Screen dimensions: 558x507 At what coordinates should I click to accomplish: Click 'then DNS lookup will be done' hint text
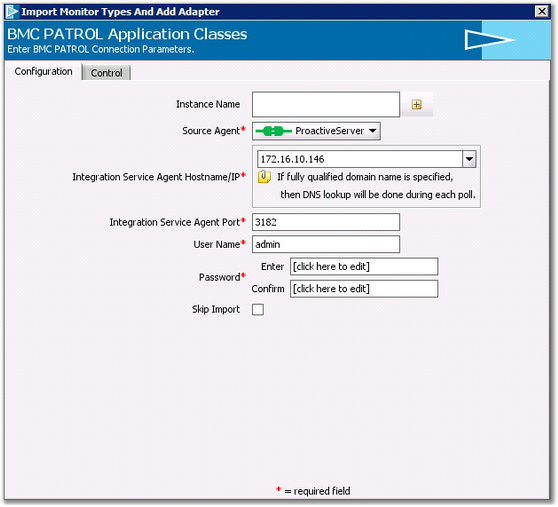coord(378,195)
